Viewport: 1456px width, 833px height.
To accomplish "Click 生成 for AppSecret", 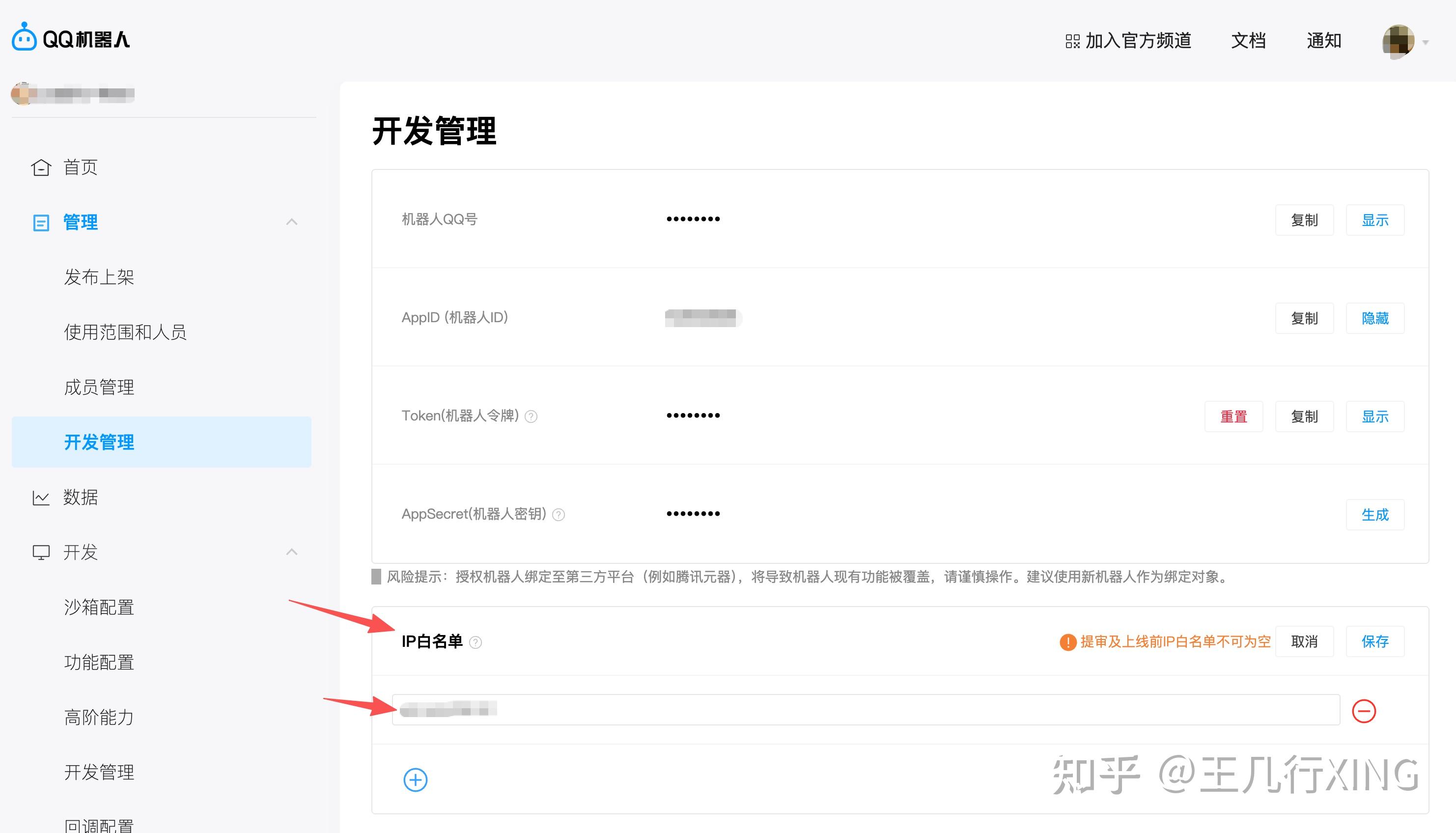I will coord(1375,515).
